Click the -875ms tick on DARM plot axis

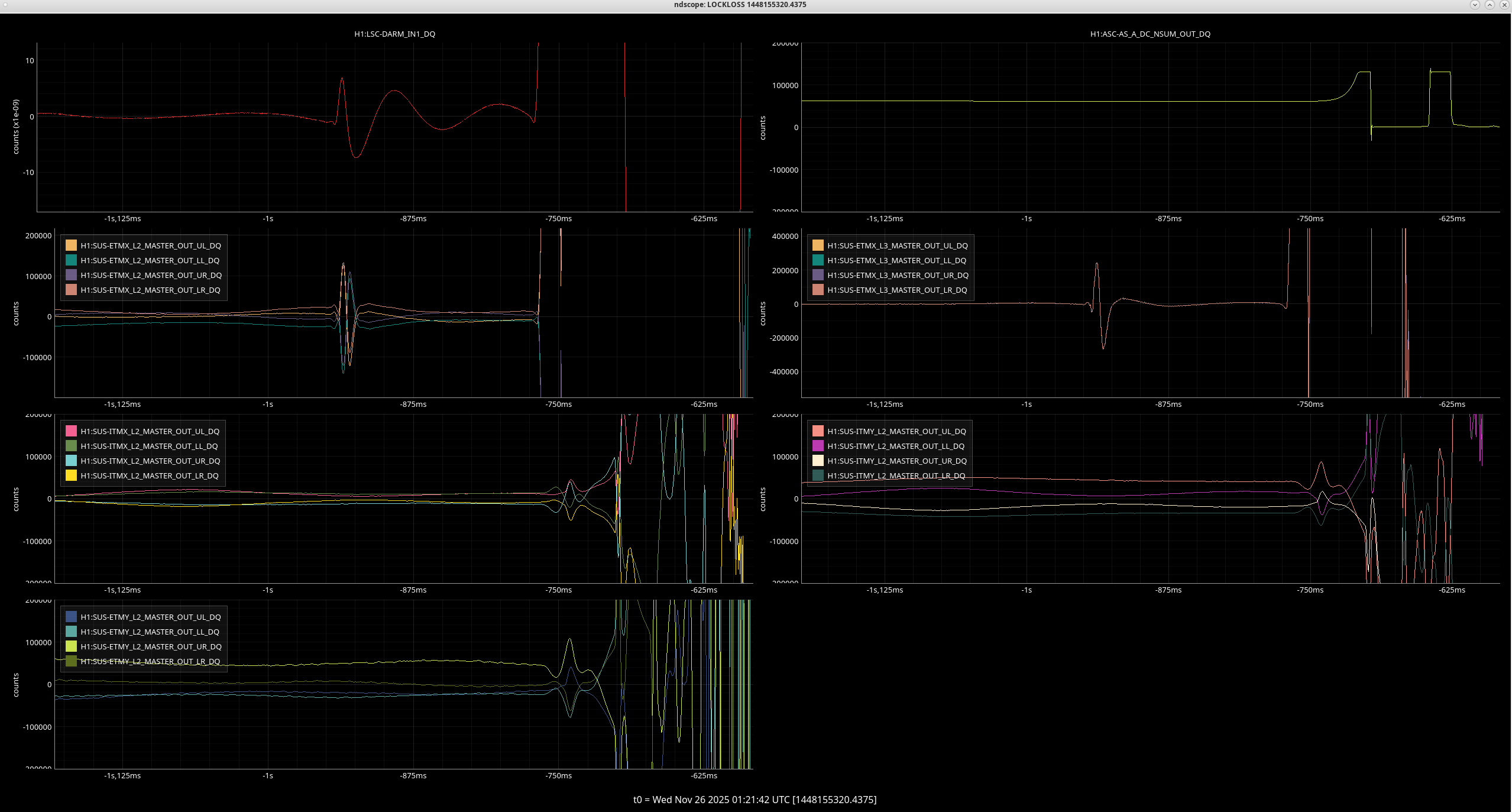(x=413, y=218)
